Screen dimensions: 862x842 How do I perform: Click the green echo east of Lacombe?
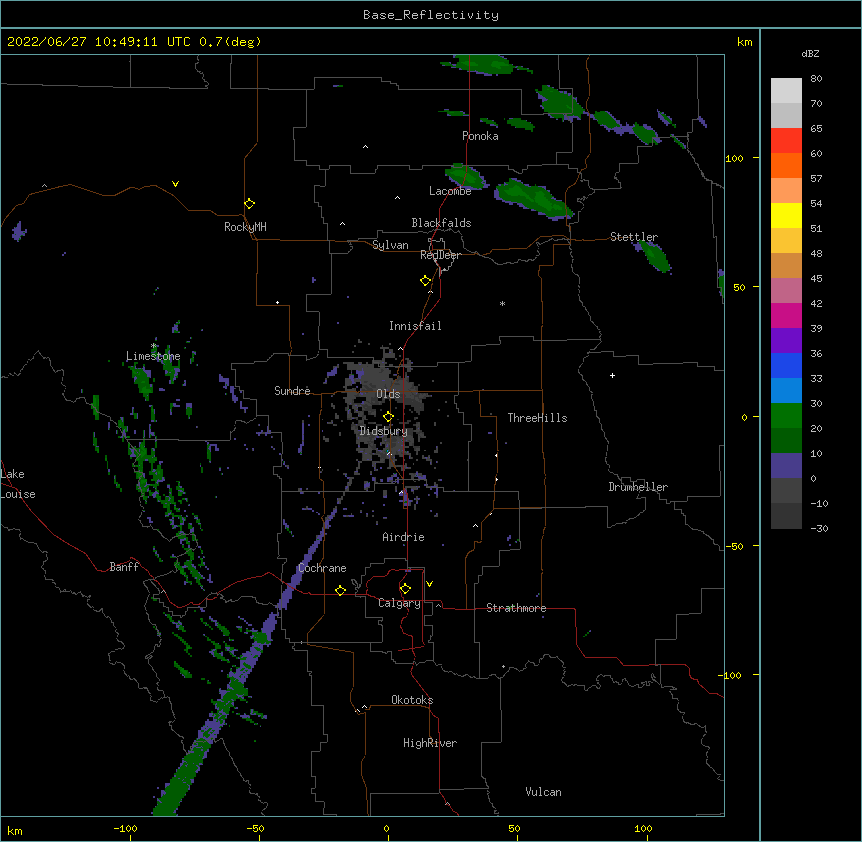(x=532, y=198)
